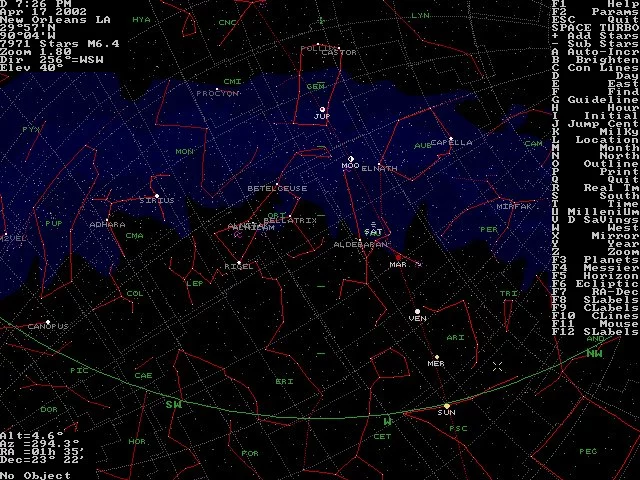Viewport: 640px width, 480px height.
Task: Select J Jump Cent command
Action: click(x=596, y=124)
